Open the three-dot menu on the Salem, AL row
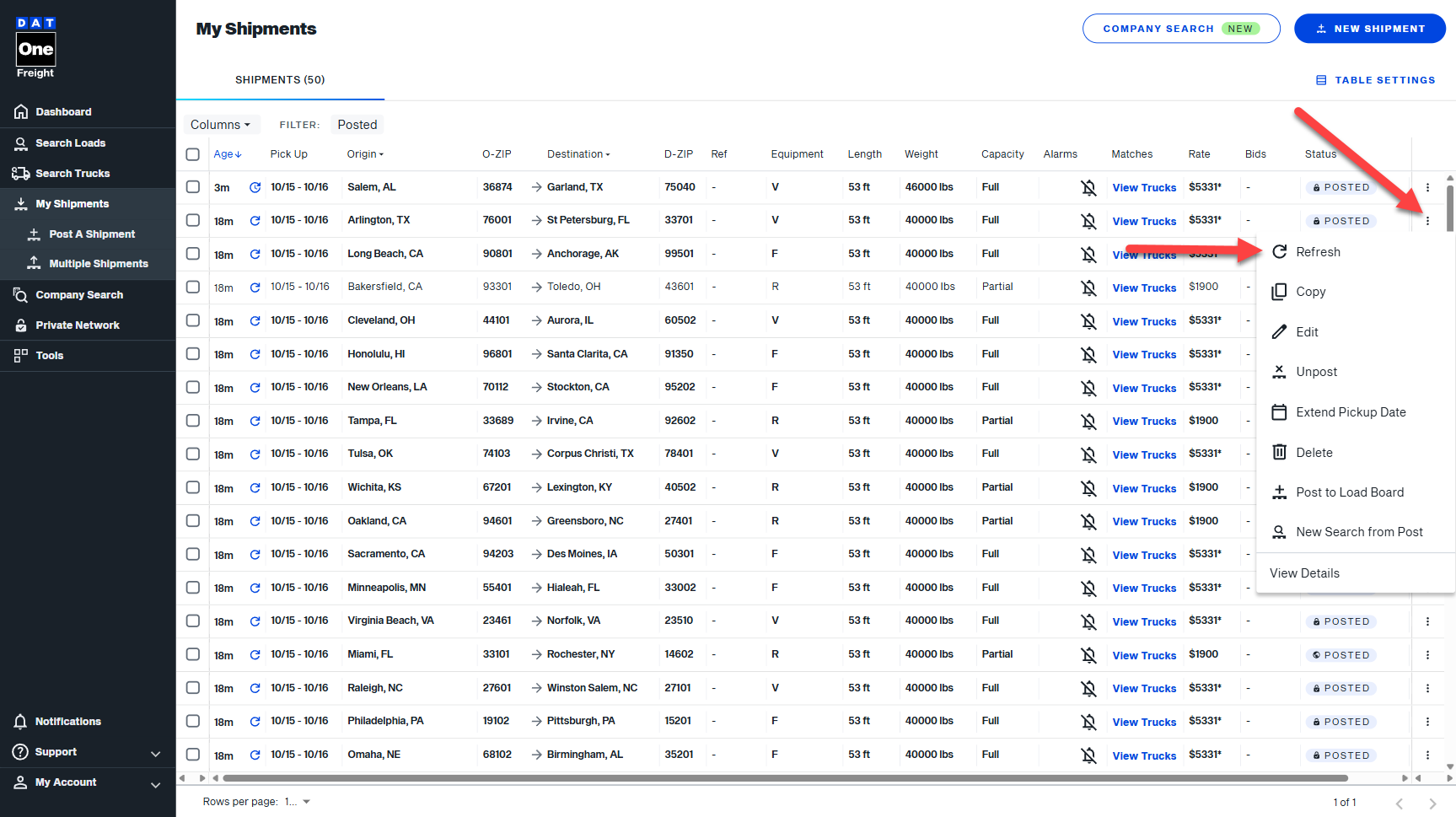Screen dimensions: 1456x817 tap(1427, 187)
